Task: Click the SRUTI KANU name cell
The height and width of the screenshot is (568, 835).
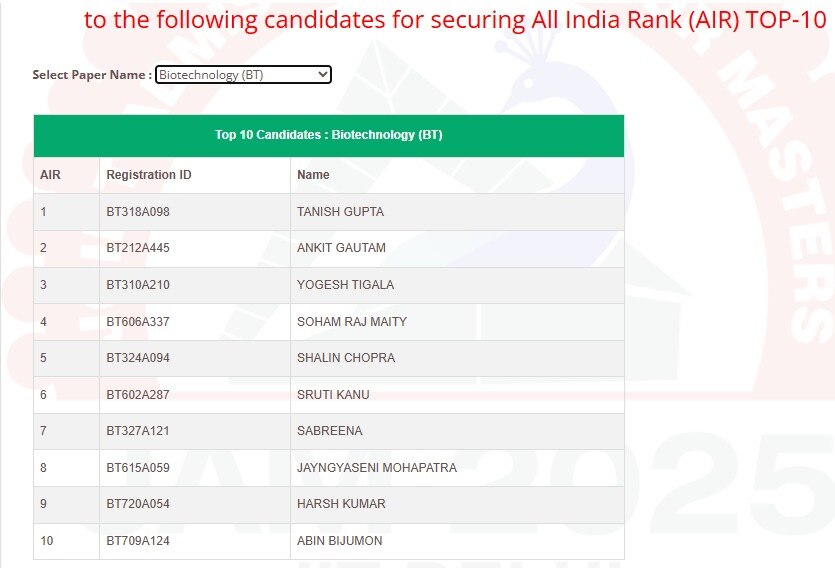Action: coord(333,395)
